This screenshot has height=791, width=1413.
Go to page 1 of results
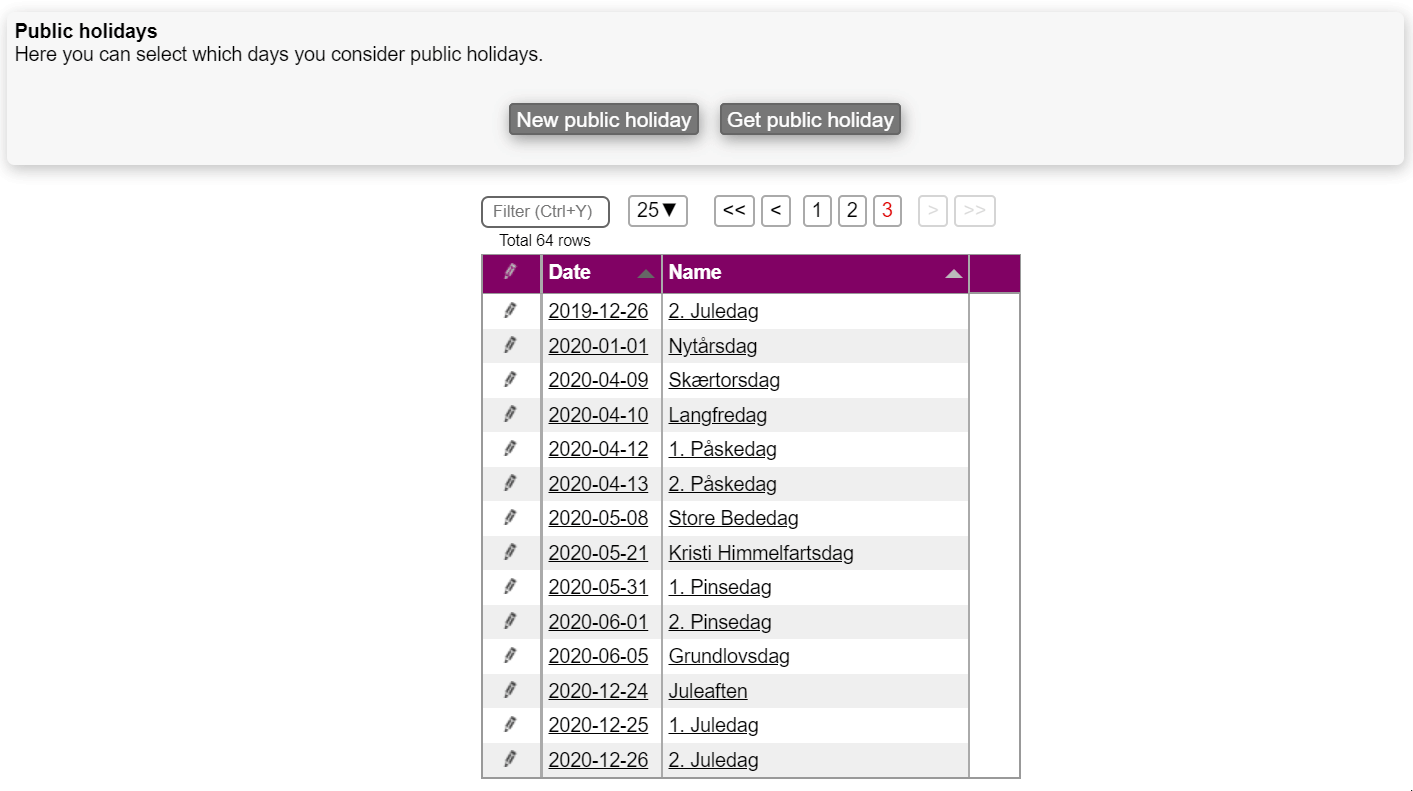(817, 211)
